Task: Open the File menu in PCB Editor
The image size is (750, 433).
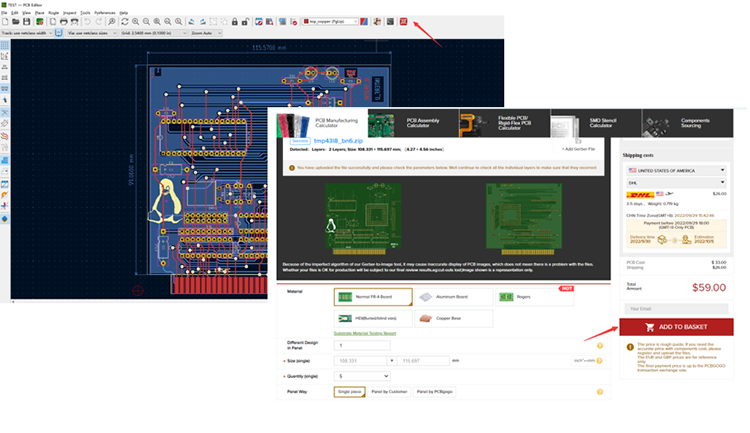Action: [4, 13]
